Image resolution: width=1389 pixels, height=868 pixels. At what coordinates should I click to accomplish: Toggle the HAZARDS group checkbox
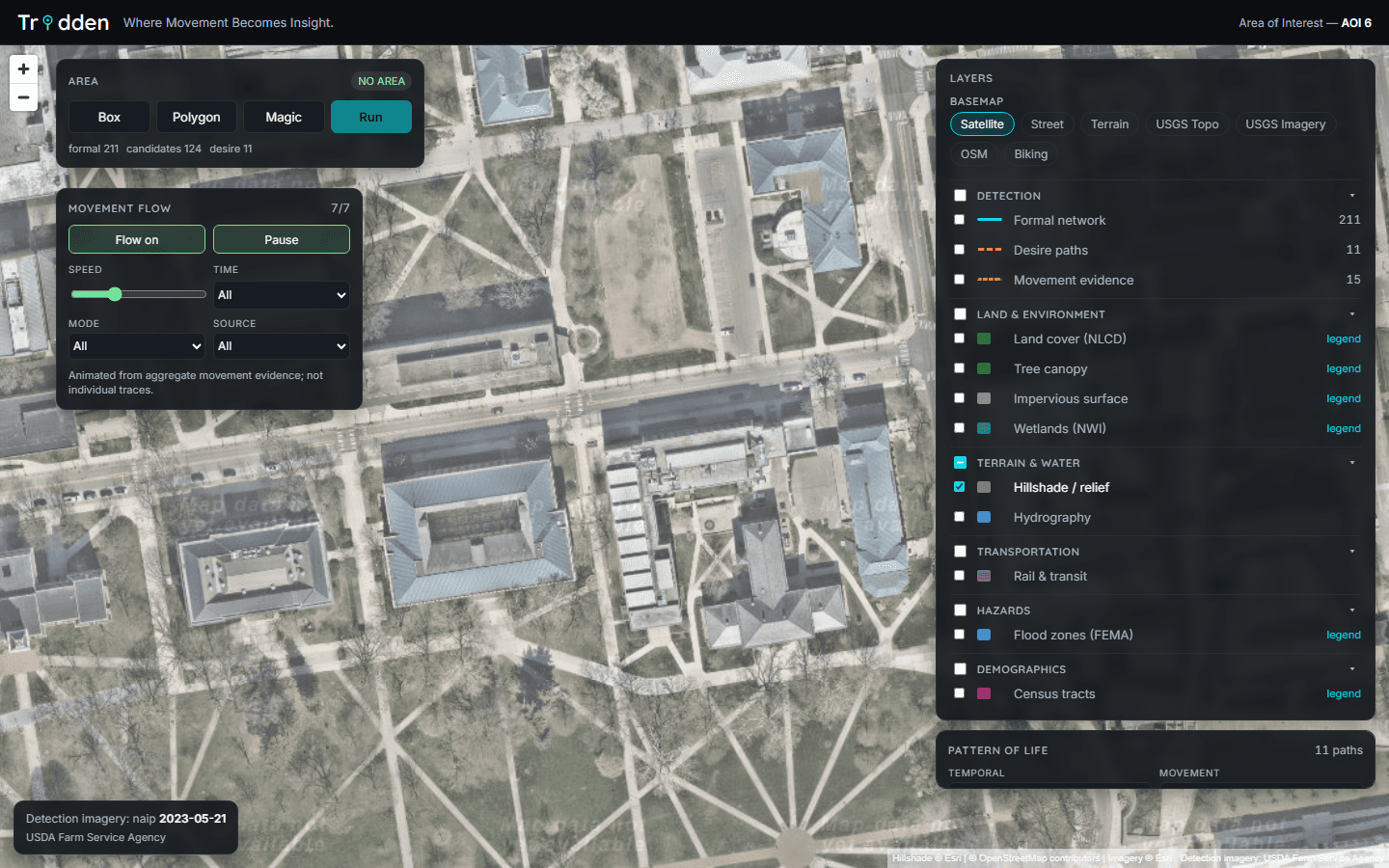960,610
